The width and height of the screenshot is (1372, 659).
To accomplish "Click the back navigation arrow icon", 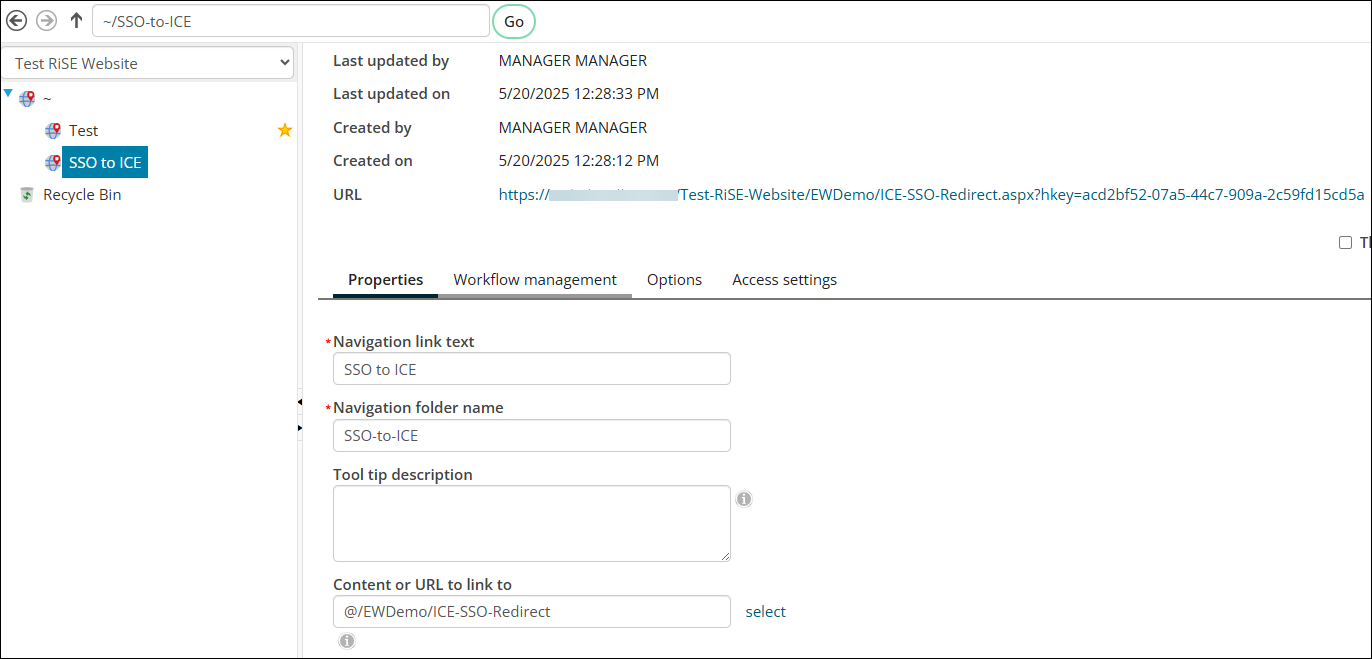I will pyautogui.click(x=17, y=21).
